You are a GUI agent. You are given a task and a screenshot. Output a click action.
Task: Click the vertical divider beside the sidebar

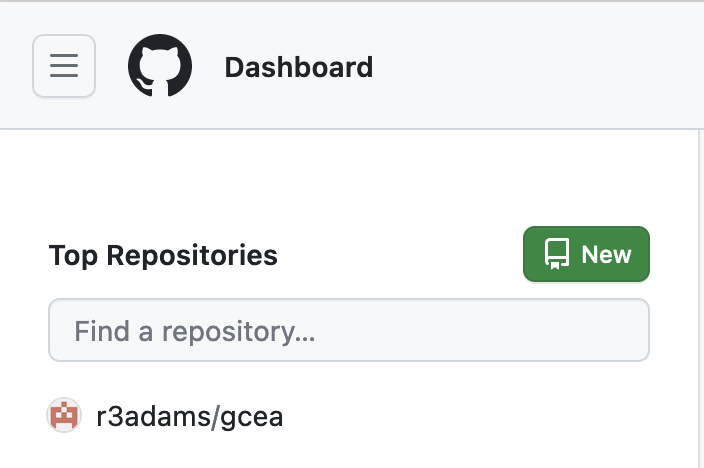coord(699,299)
